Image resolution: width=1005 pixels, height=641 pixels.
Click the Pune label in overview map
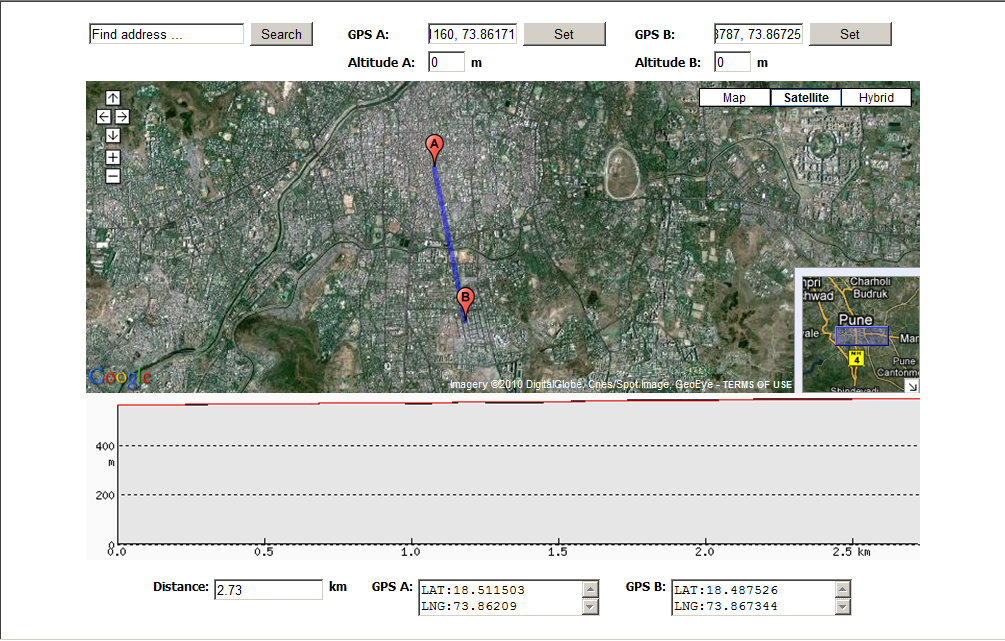[856, 319]
